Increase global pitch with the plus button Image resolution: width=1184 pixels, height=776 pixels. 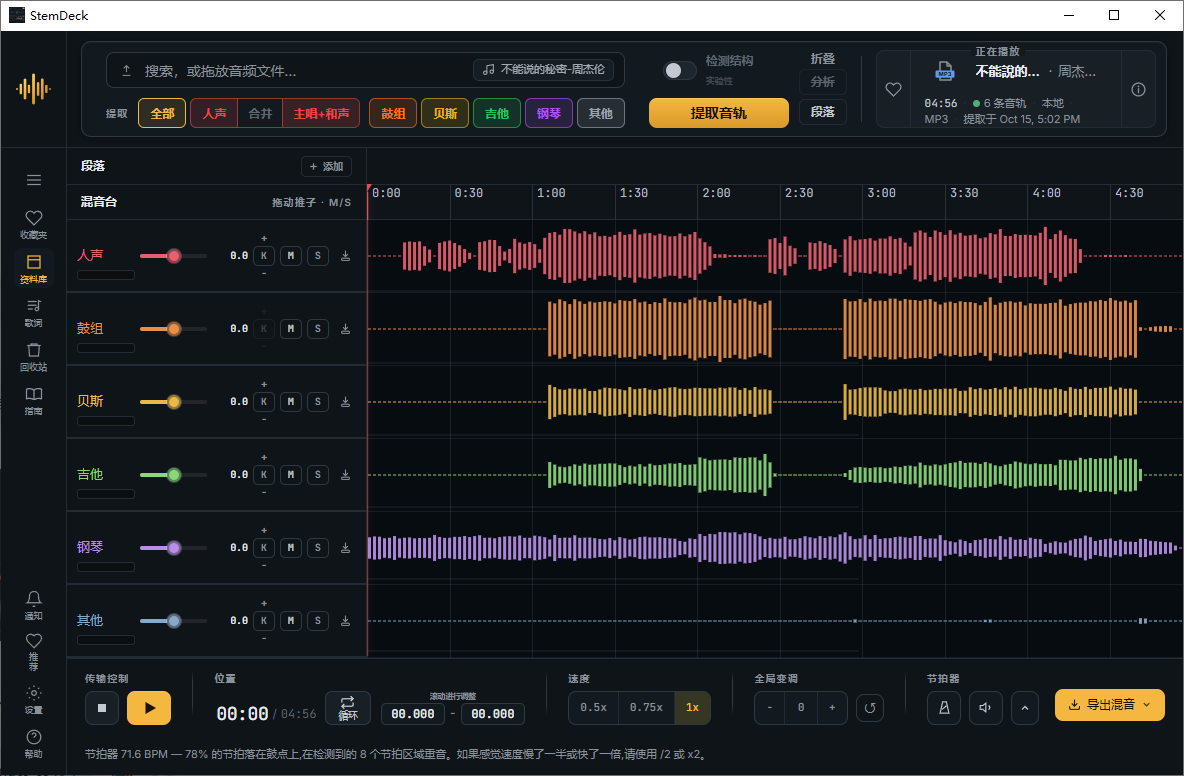click(832, 708)
